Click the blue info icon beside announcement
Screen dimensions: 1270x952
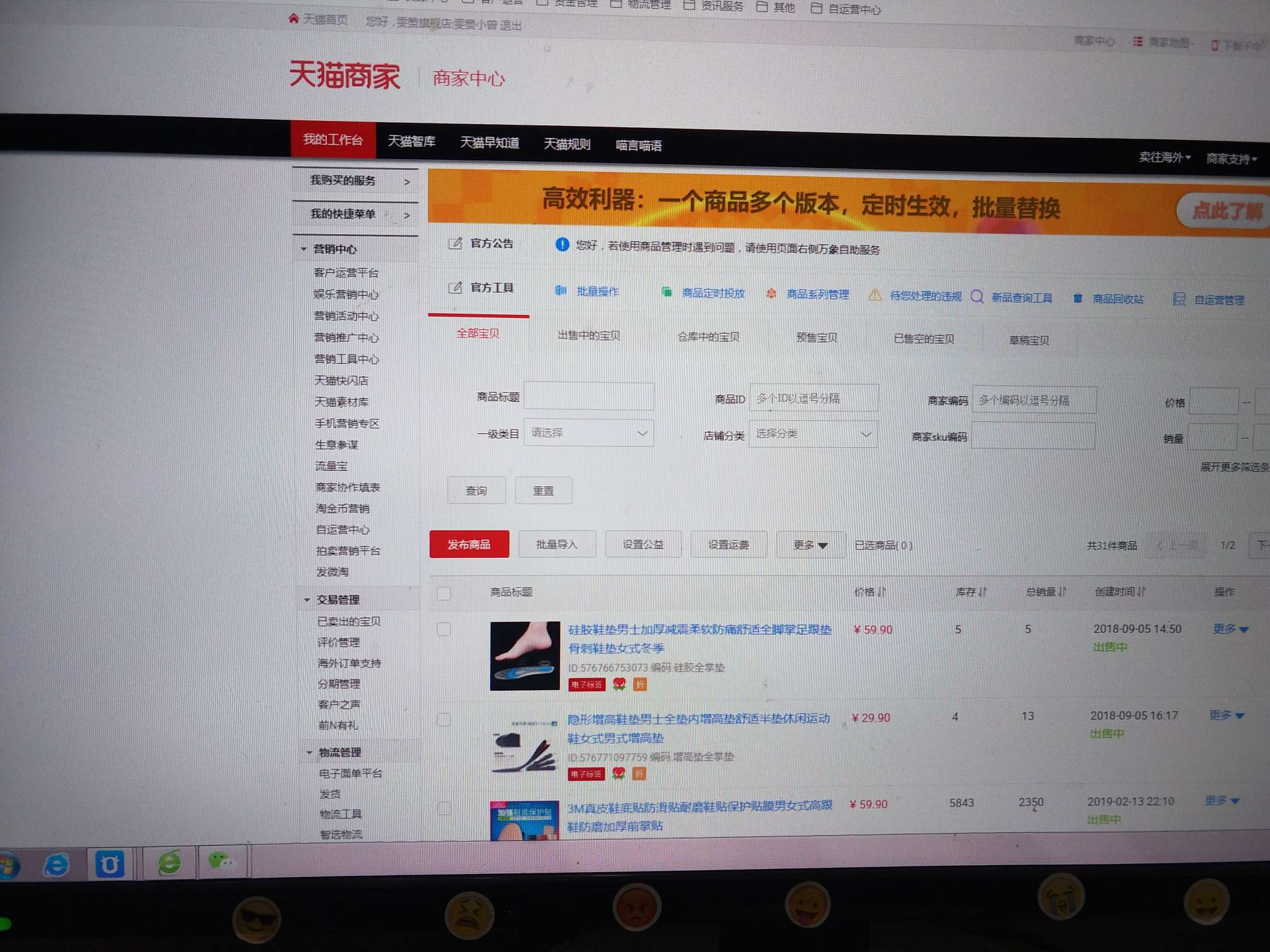tap(562, 244)
